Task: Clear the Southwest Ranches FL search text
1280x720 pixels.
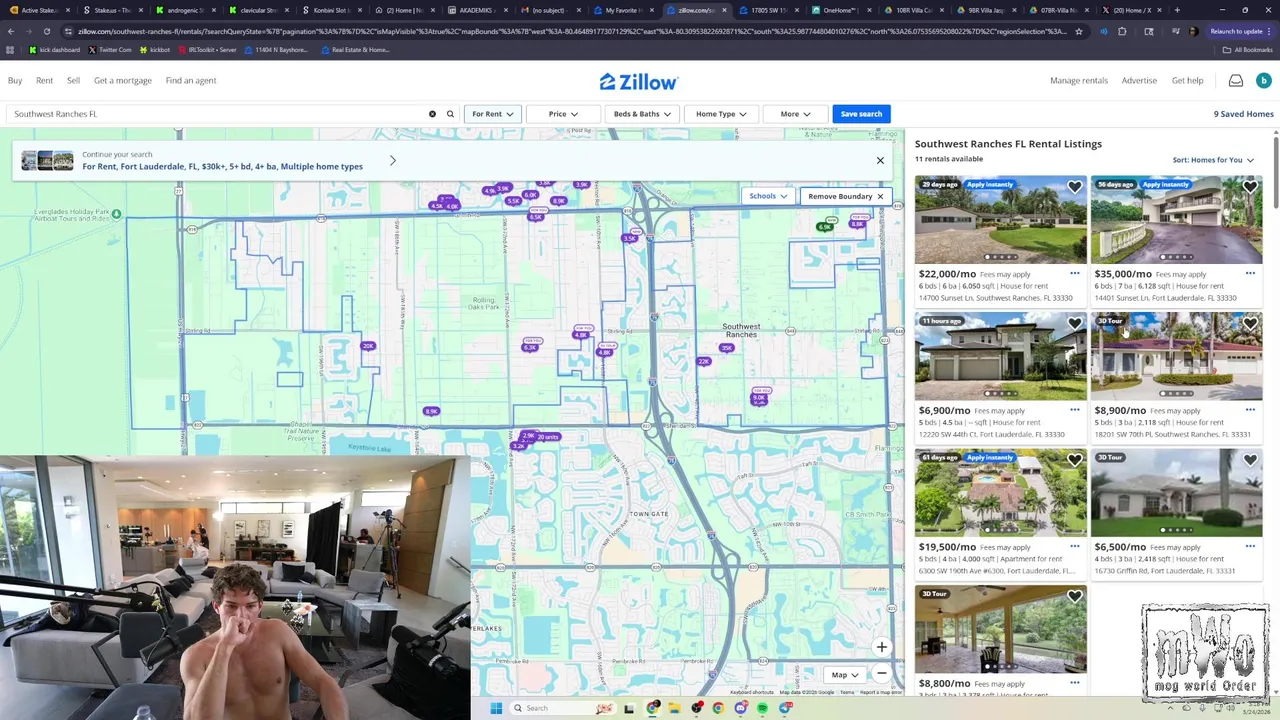Action: (432, 114)
